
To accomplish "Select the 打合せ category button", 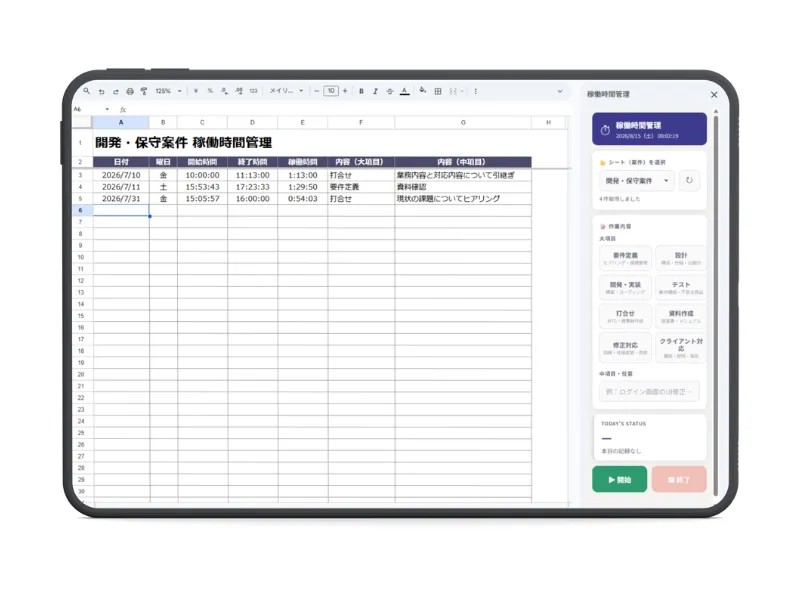I will [625, 317].
